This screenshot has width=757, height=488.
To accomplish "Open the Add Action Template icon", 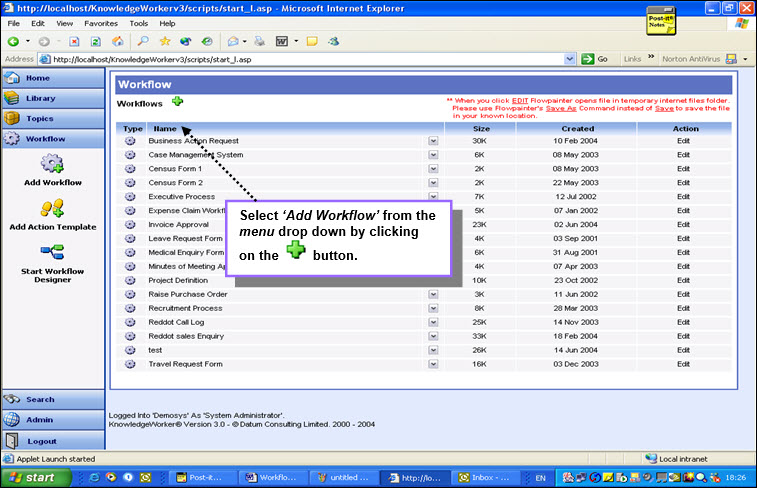I will (x=52, y=208).
